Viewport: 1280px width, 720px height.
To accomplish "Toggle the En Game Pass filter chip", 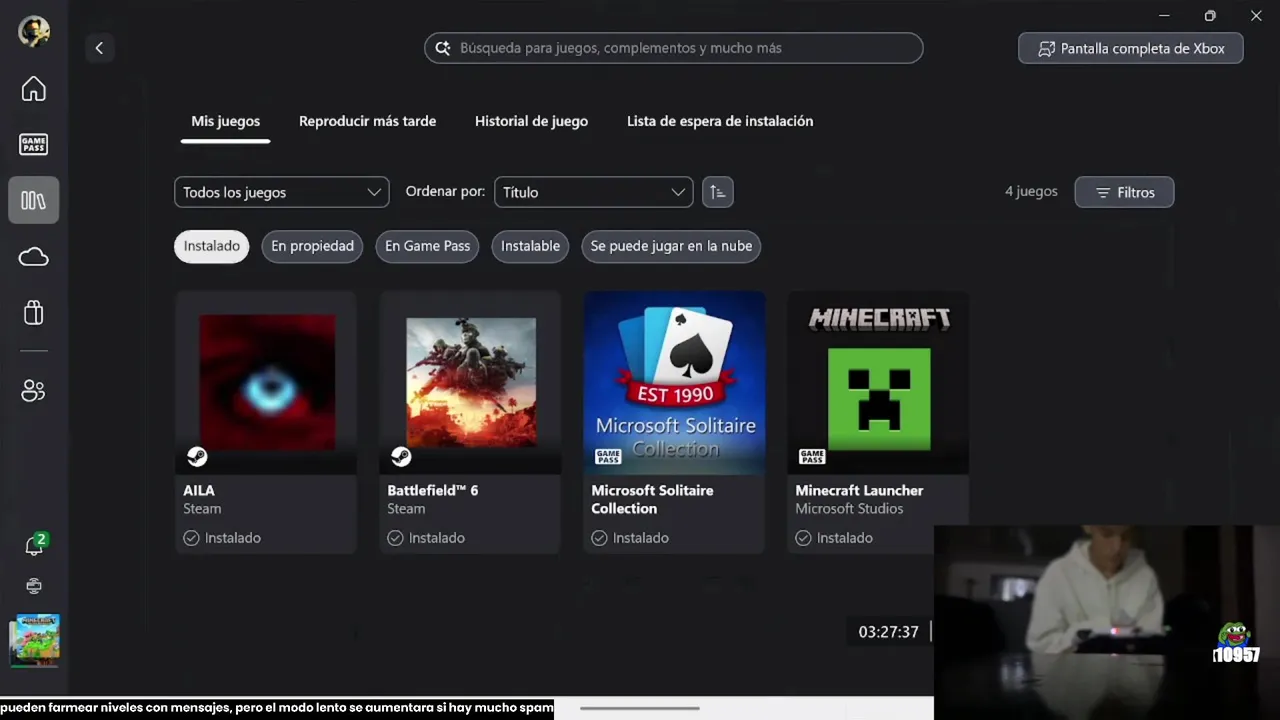I will click(427, 246).
